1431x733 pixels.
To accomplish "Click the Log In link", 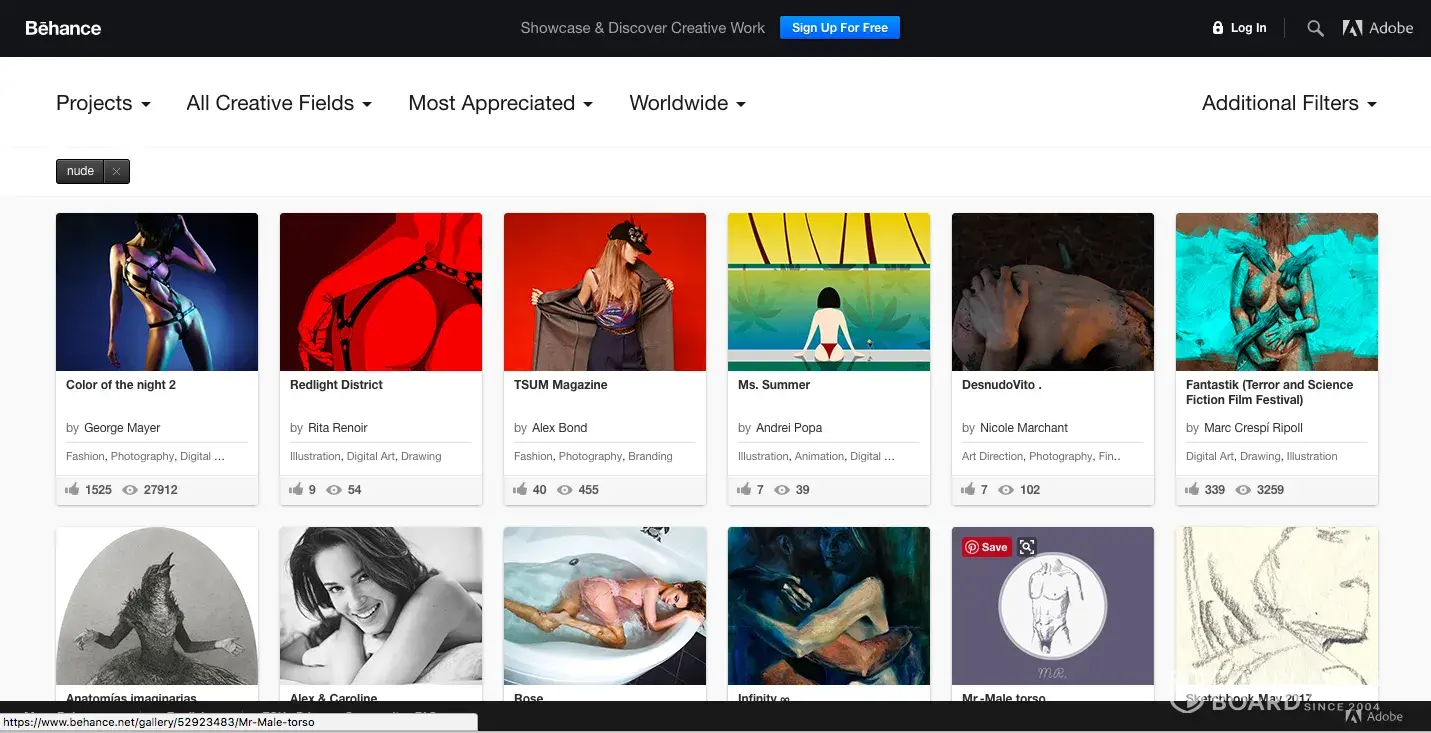I will 1248,28.
